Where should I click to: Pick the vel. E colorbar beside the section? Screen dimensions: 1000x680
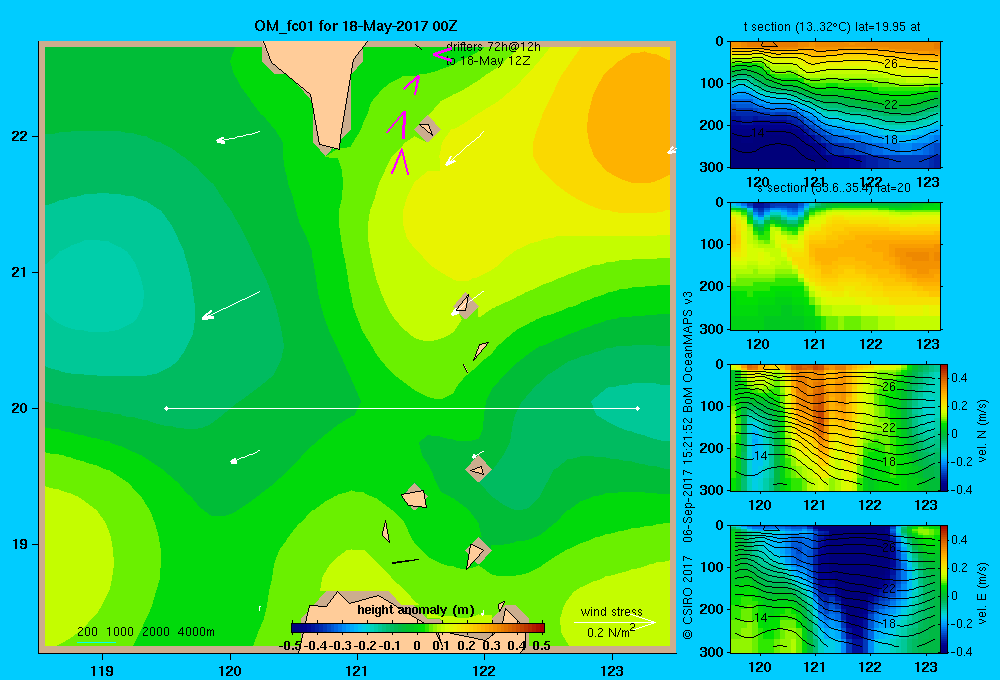944,589
